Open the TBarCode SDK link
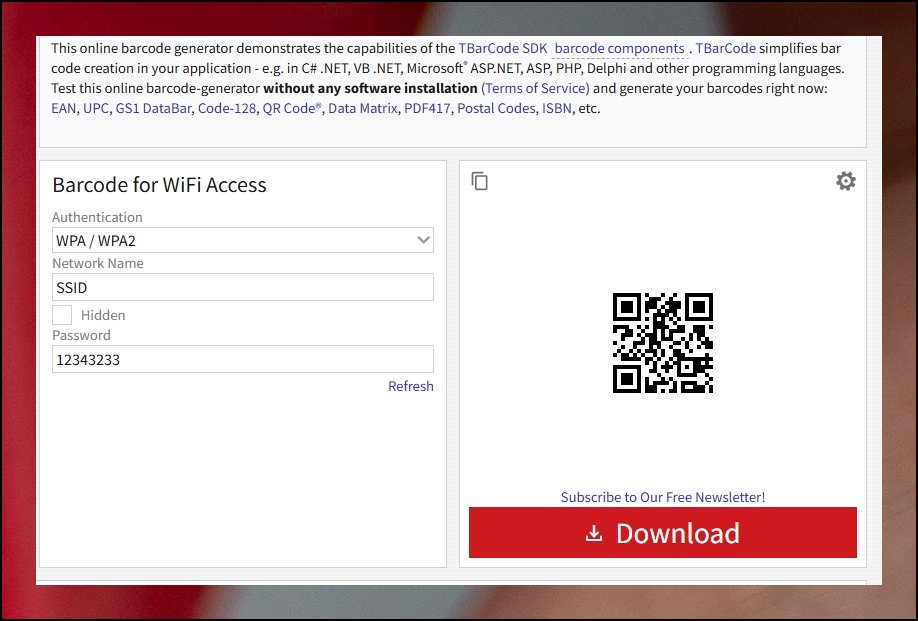 pyautogui.click(x=503, y=49)
